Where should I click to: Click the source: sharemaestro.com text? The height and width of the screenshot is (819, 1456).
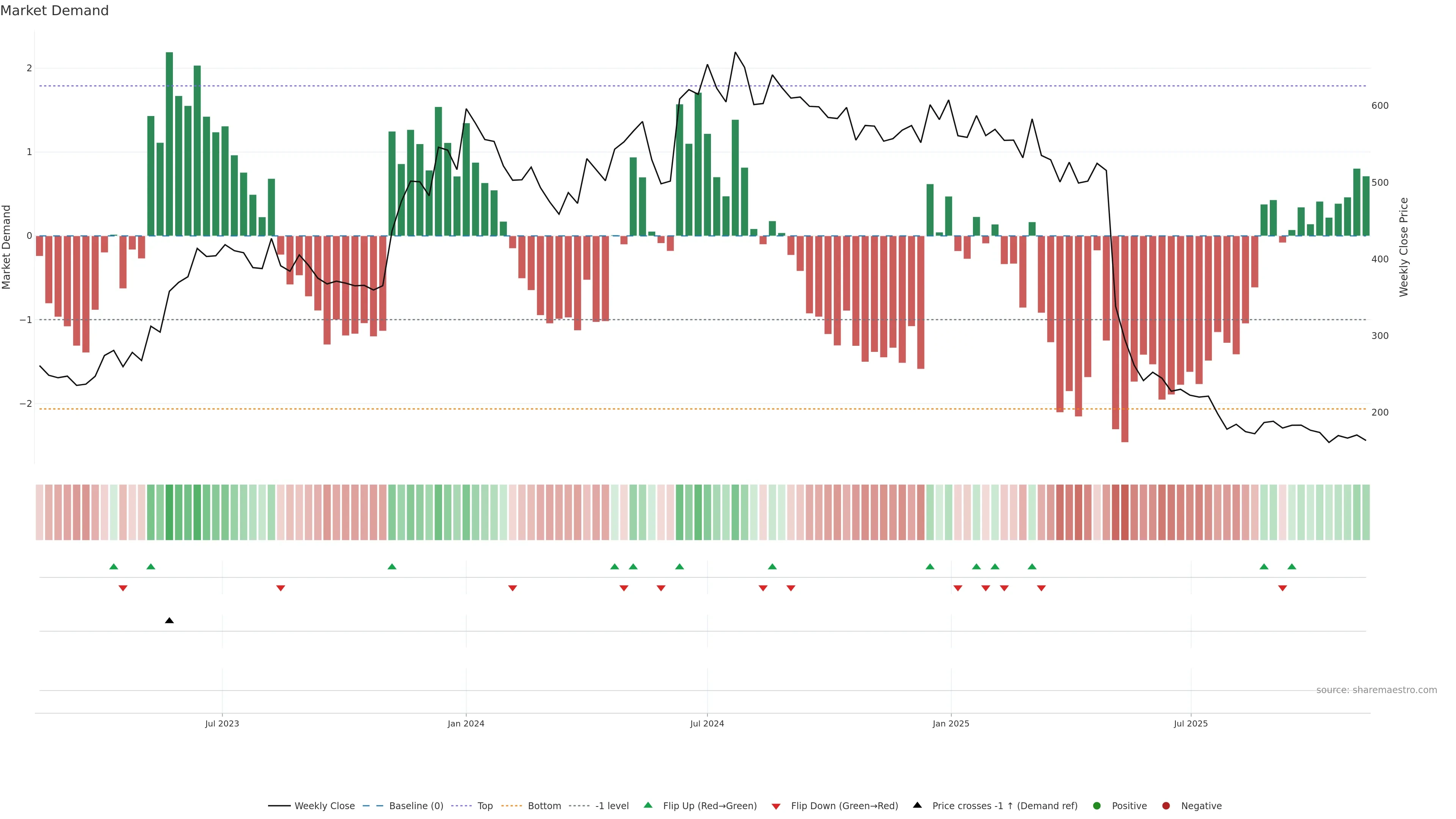click(1376, 690)
